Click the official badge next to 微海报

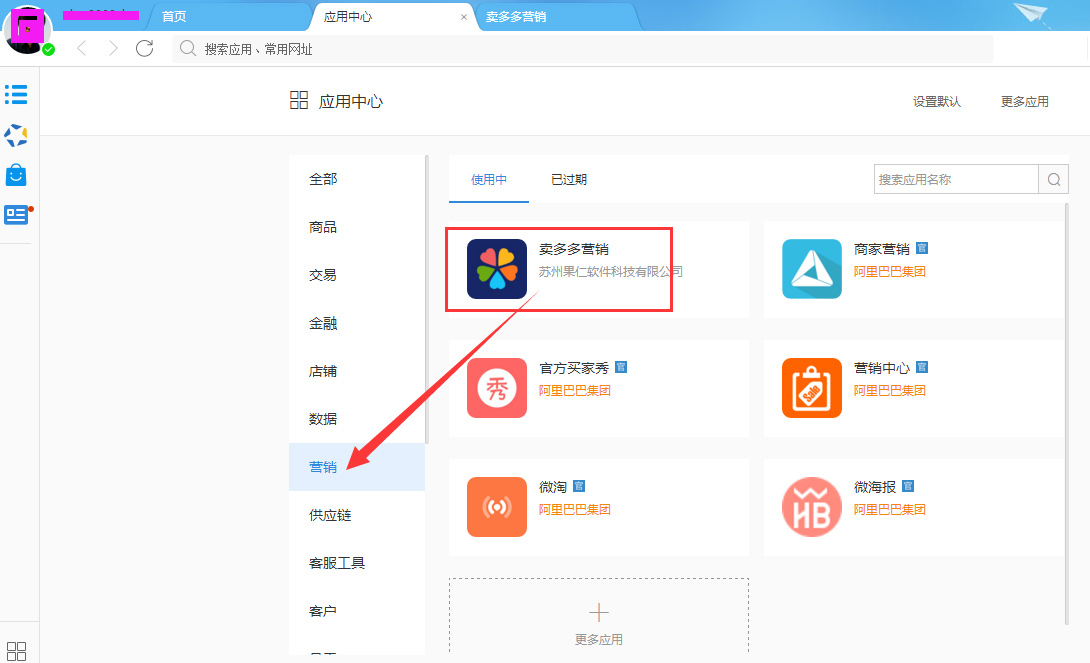[907, 486]
